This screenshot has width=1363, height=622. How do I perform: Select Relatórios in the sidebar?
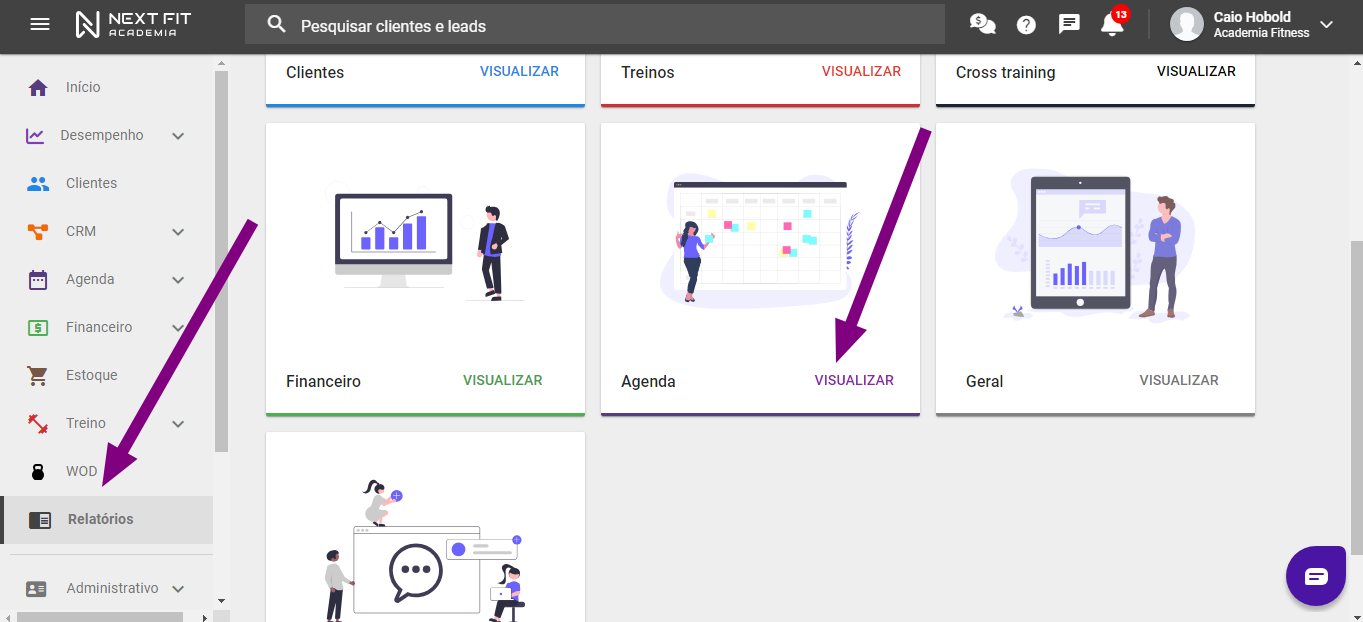click(x=106, y=520)
